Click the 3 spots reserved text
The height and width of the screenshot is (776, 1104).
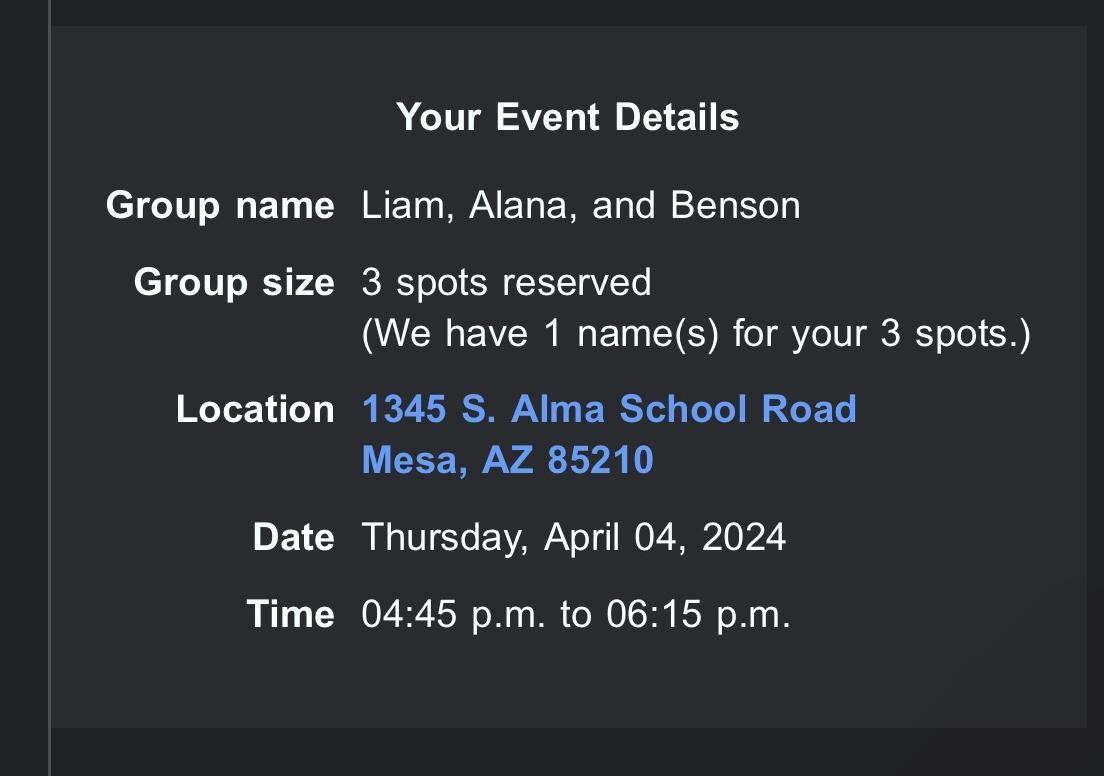pyautogui.click(x=506, y=282)
